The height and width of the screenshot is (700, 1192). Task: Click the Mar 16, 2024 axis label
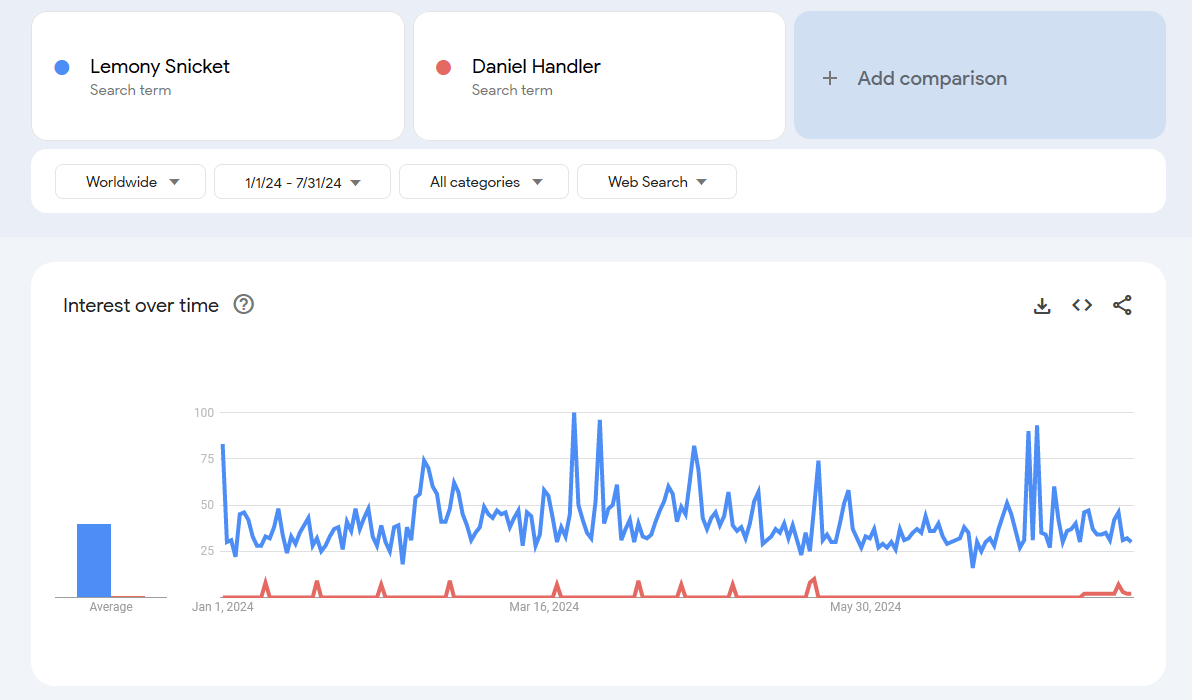tap(544, 607)
